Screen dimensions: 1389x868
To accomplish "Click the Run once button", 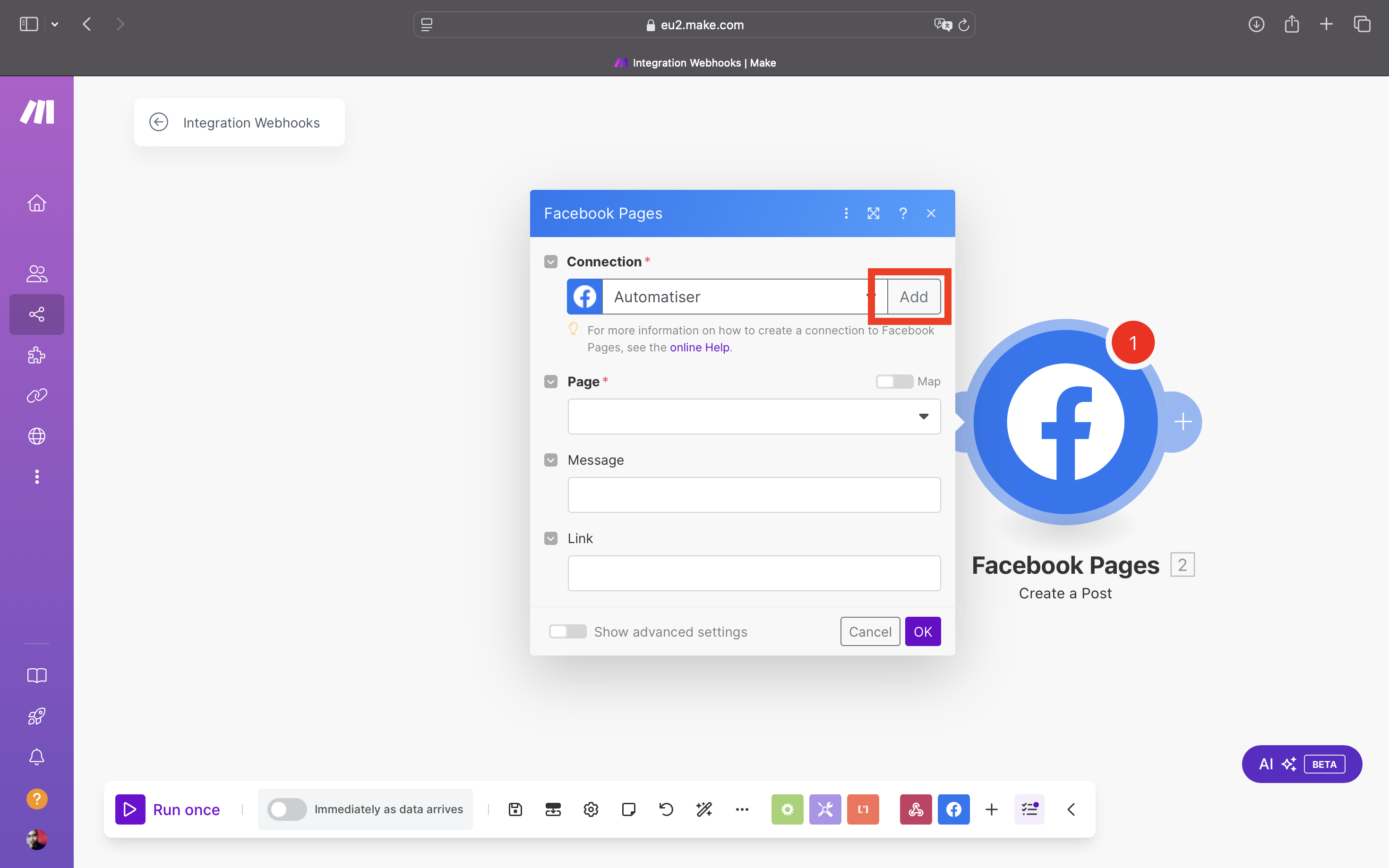I will 168,809.
